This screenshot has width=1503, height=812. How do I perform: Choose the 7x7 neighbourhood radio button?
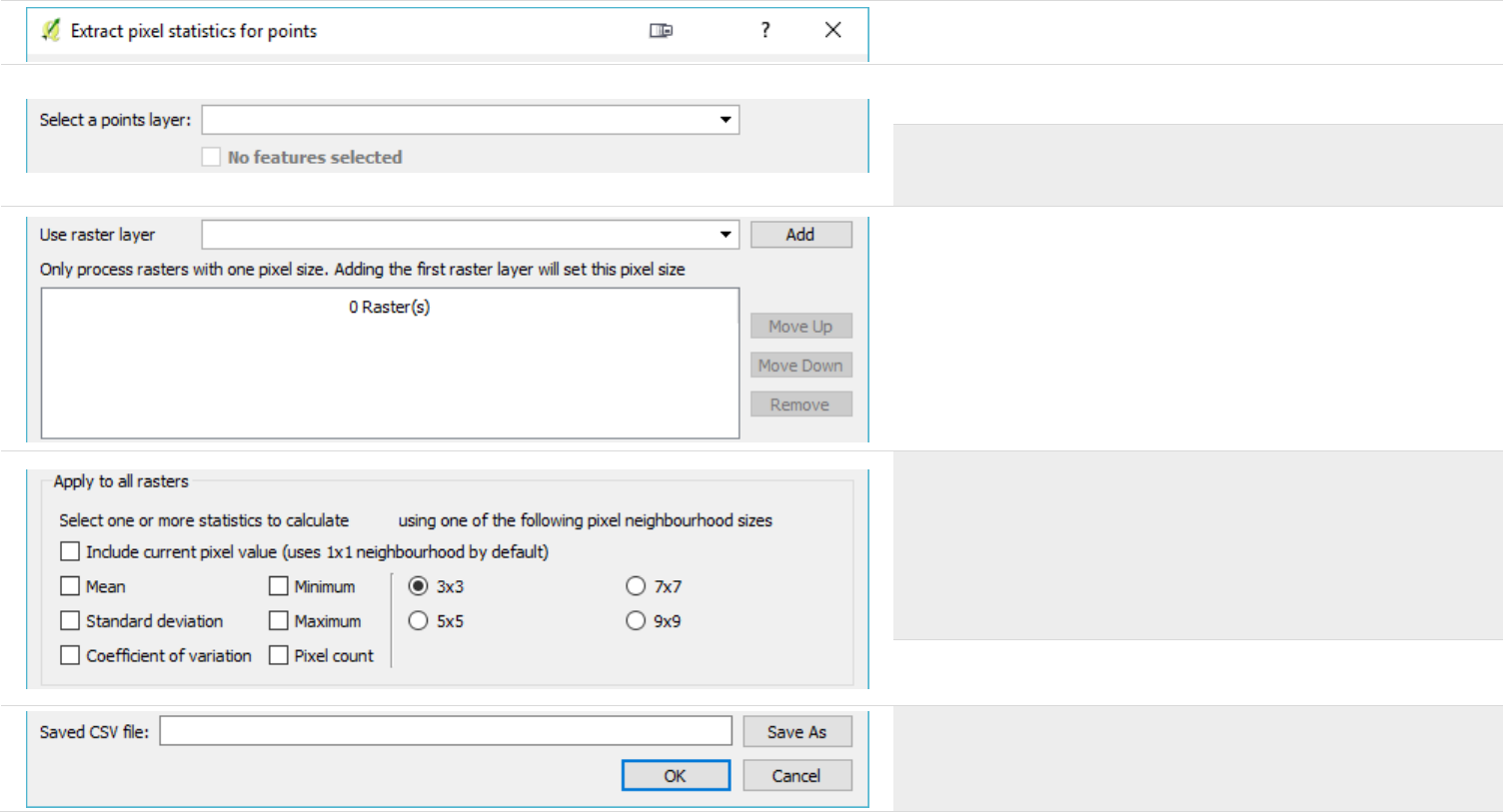click(636, 586)
